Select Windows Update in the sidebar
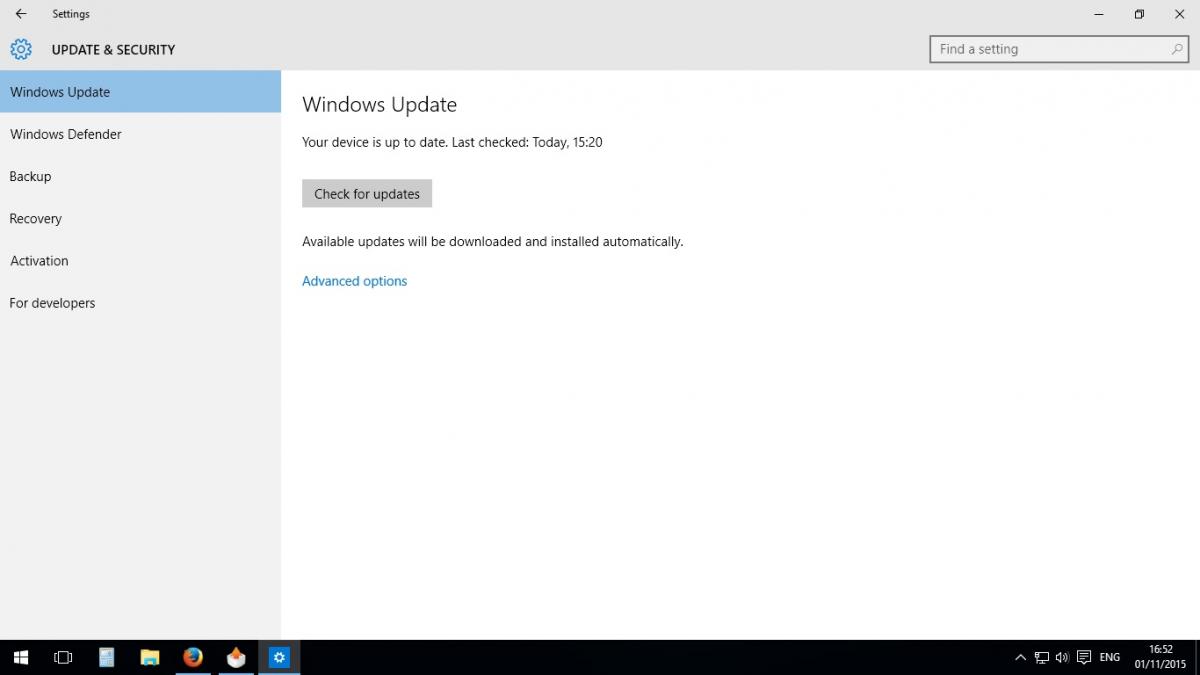Image resolution: width=1200 pixels, height=675 pixels. click(x=140, y=92)
